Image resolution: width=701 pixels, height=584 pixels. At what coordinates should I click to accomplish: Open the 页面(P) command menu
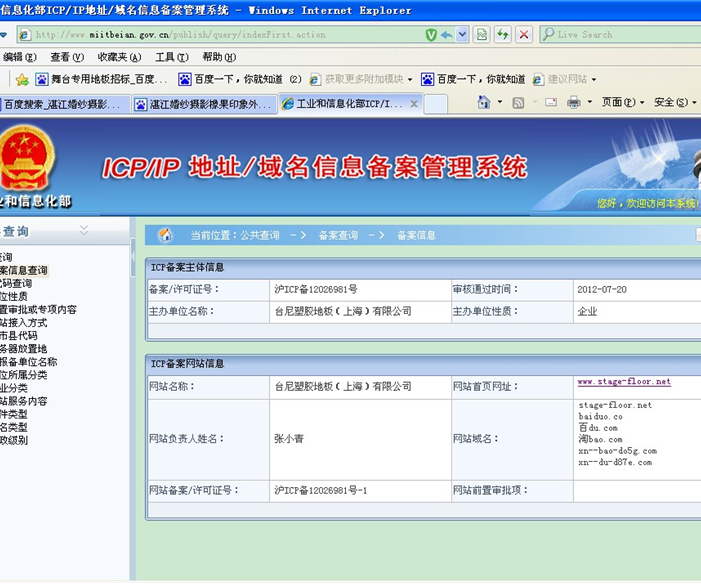623,102
